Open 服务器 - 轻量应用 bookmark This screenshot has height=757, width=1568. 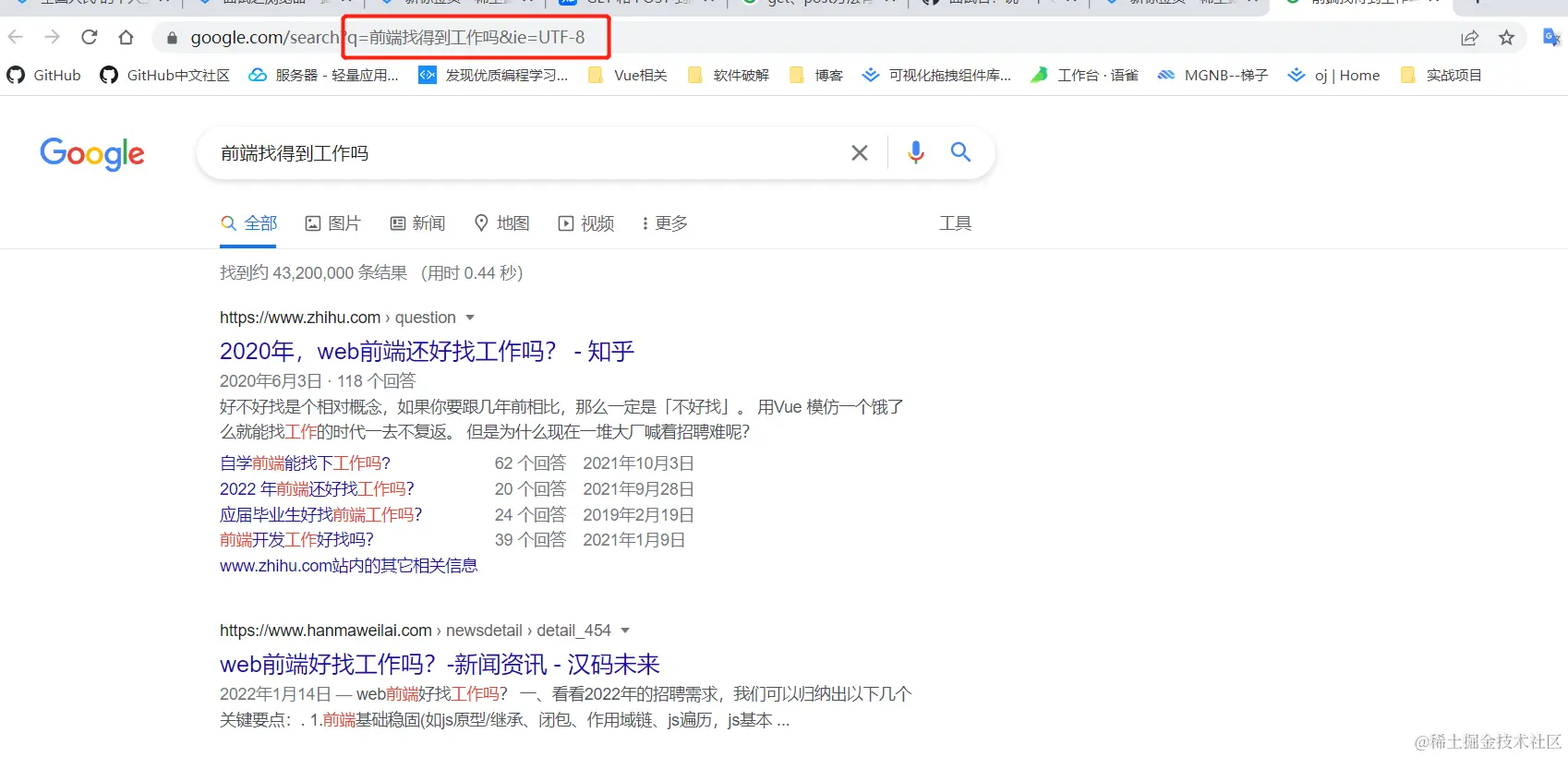point(323,75)
